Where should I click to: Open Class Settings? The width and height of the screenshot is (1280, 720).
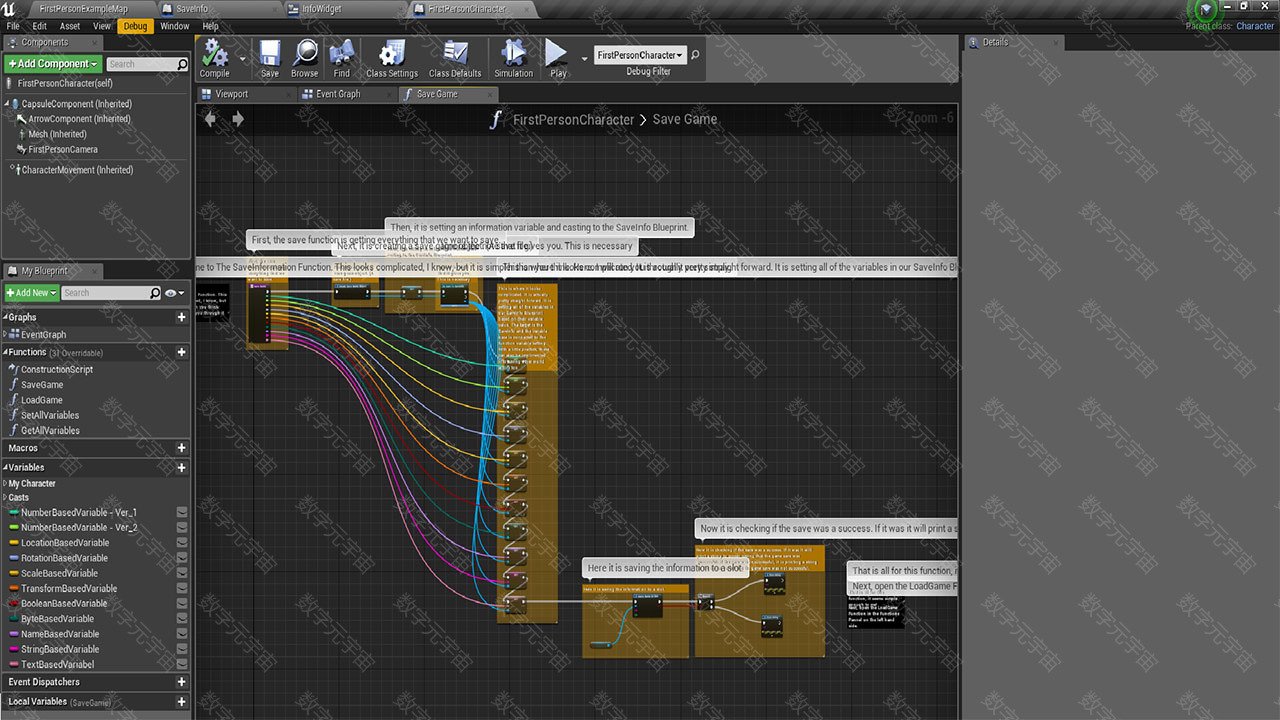392,58
